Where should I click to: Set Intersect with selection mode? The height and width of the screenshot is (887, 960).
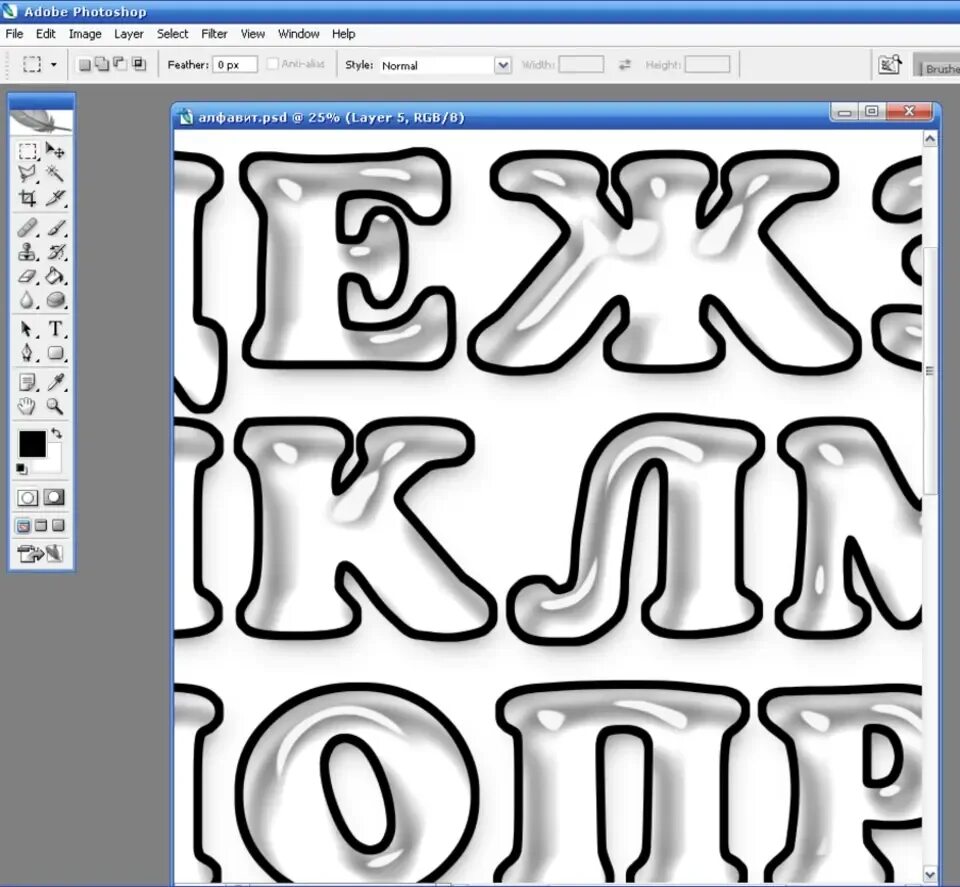(139, 64)
